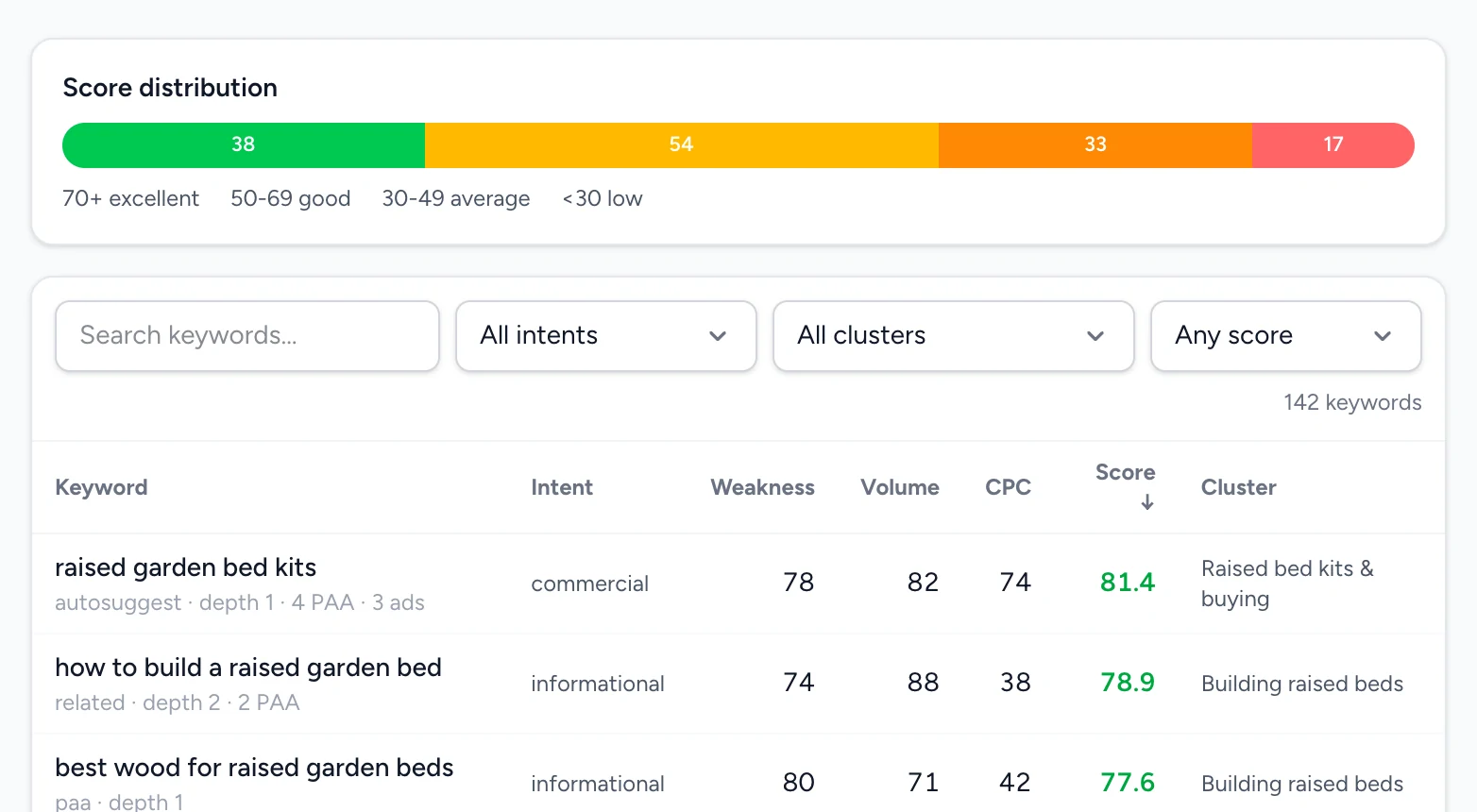Screen dimensions: 1477x812
Task: Click 'autosuggest · depth 1 · 4 PAA · 3 ads' details
Action: coord(240,602)
